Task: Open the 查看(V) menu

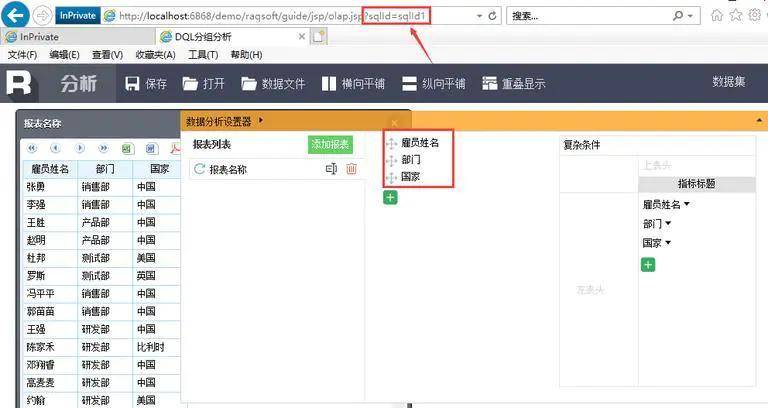Action: 107,55
